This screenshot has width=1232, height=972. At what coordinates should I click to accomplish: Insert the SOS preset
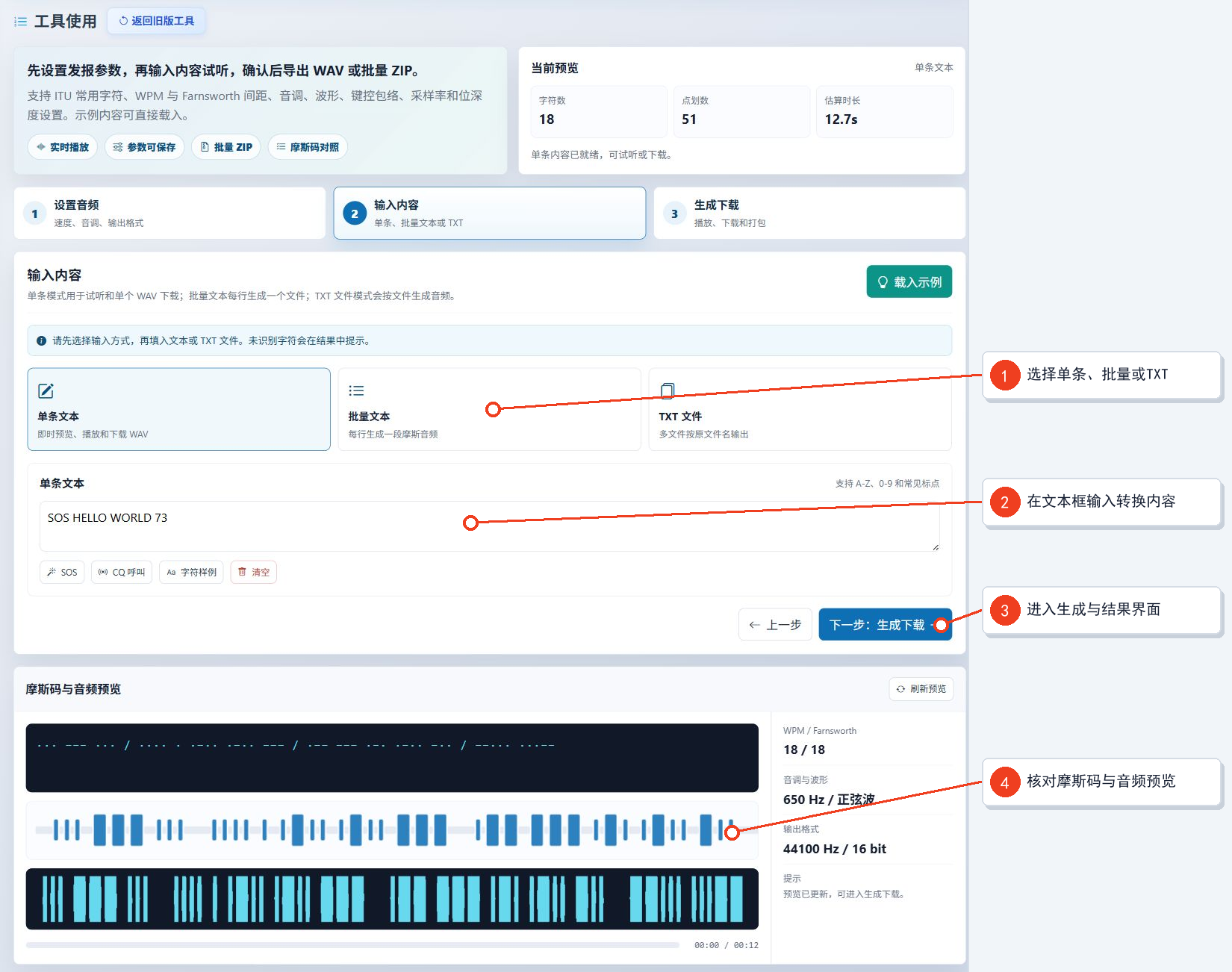coord(62,573)
